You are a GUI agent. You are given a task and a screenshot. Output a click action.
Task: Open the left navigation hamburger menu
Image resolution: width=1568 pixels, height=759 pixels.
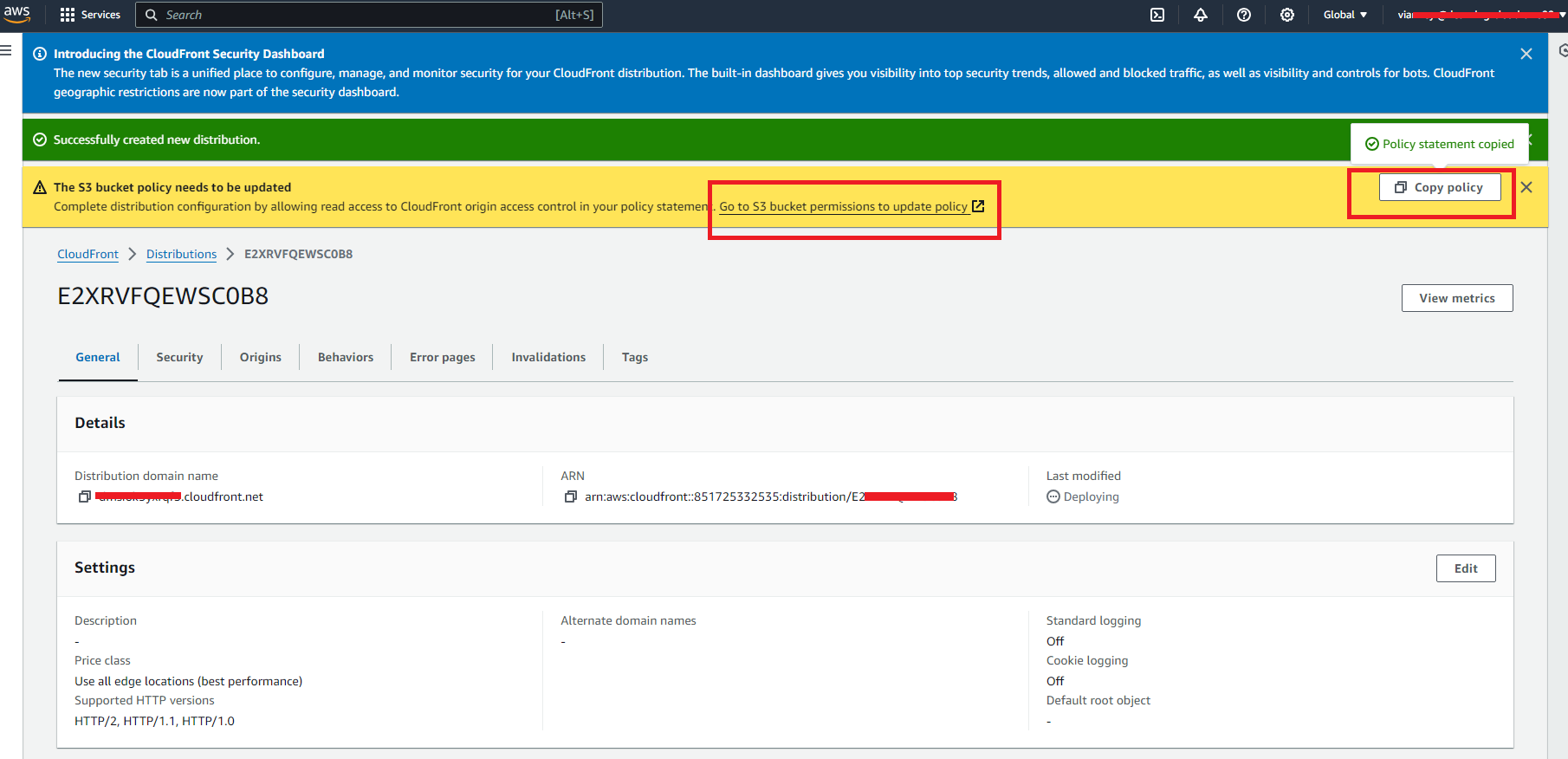(x=6, y=50)
